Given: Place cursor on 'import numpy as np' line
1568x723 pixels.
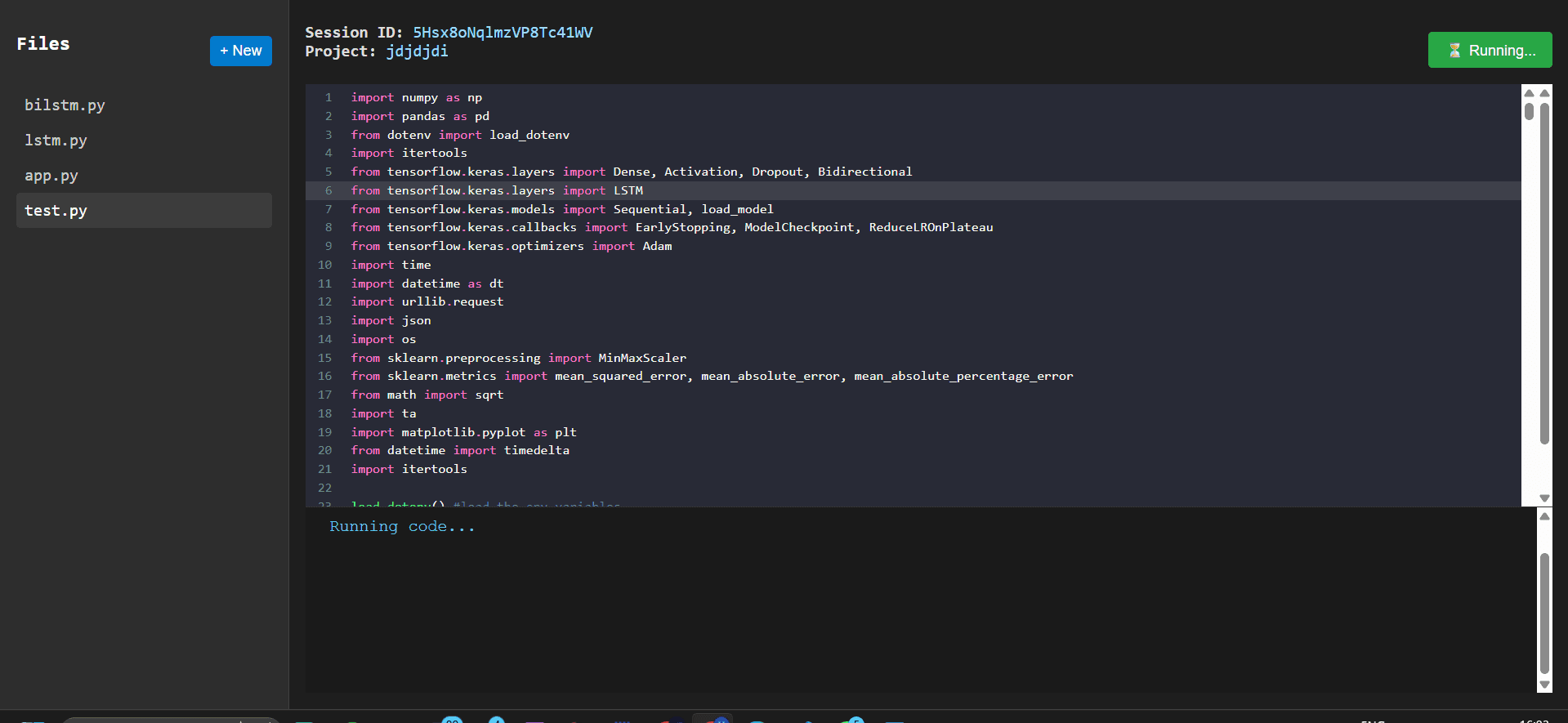Looking at the screenshot, I should click(417, 97).
